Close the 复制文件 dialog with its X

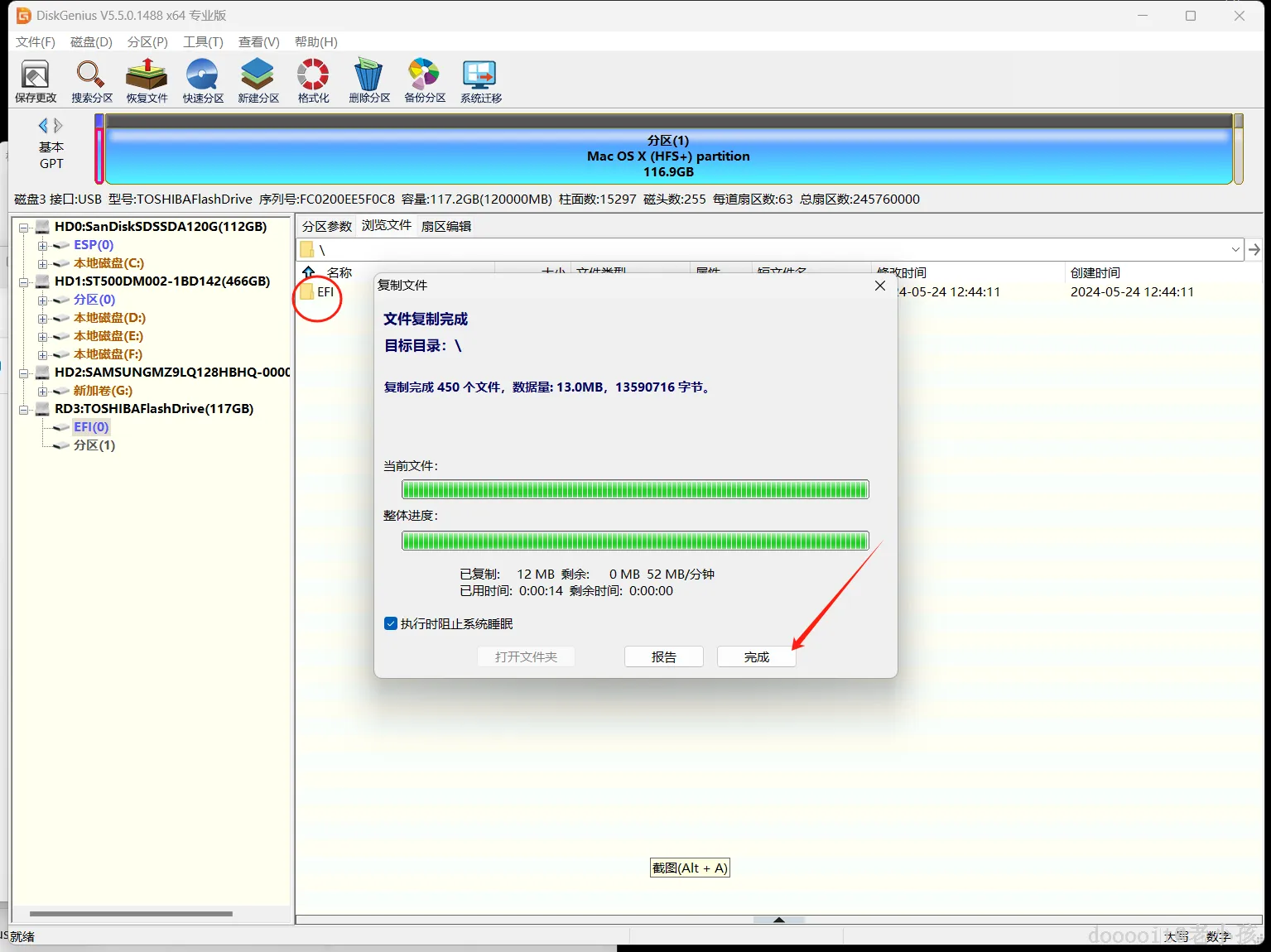click(x=880, y=286)
